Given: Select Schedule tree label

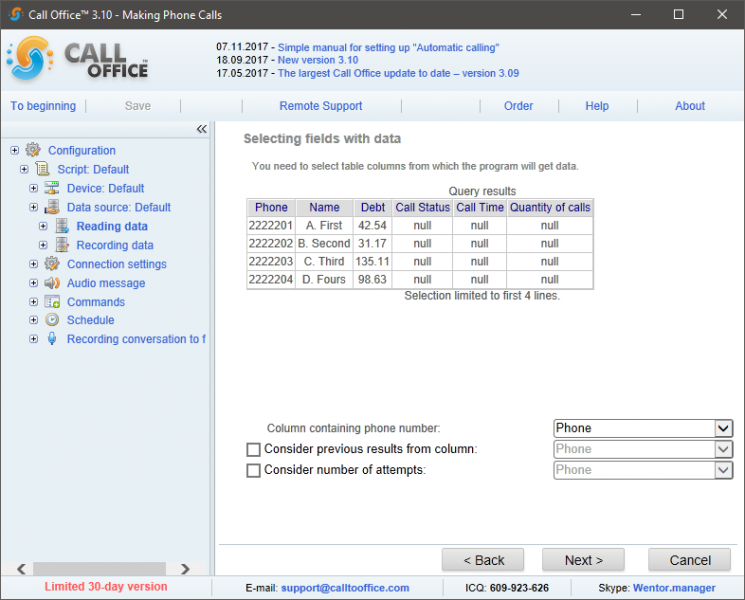Looking at the screenshot, I should (x=91, y=320).
